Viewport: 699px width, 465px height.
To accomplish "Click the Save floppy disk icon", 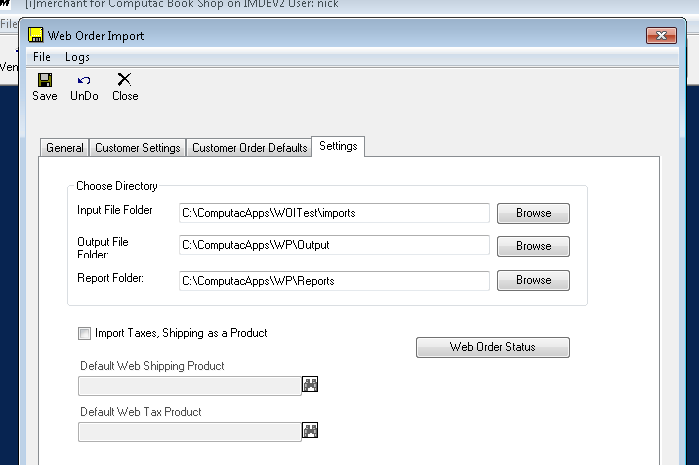I will [45, 80].
